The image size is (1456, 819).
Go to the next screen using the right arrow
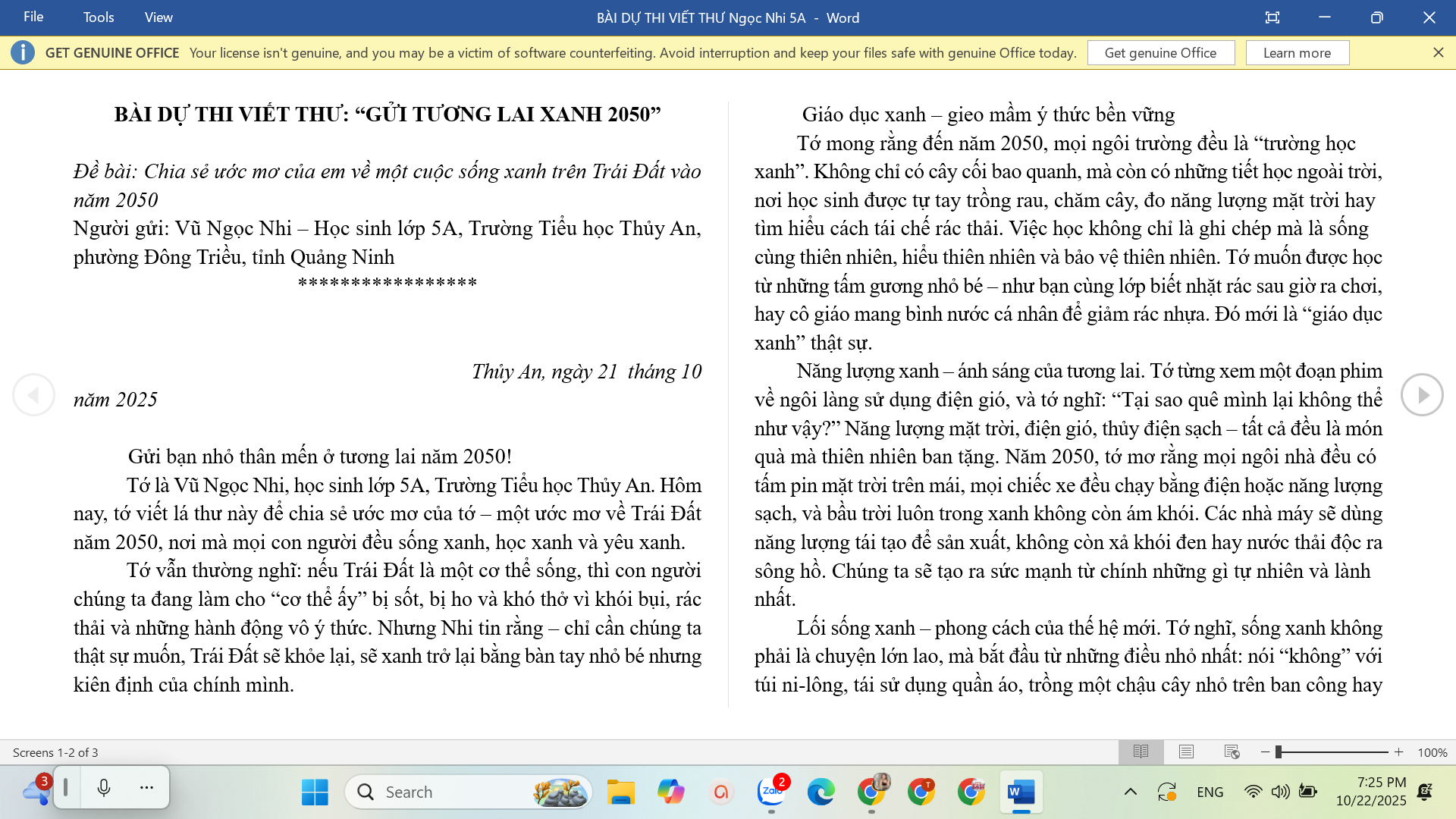point(1422,395)
